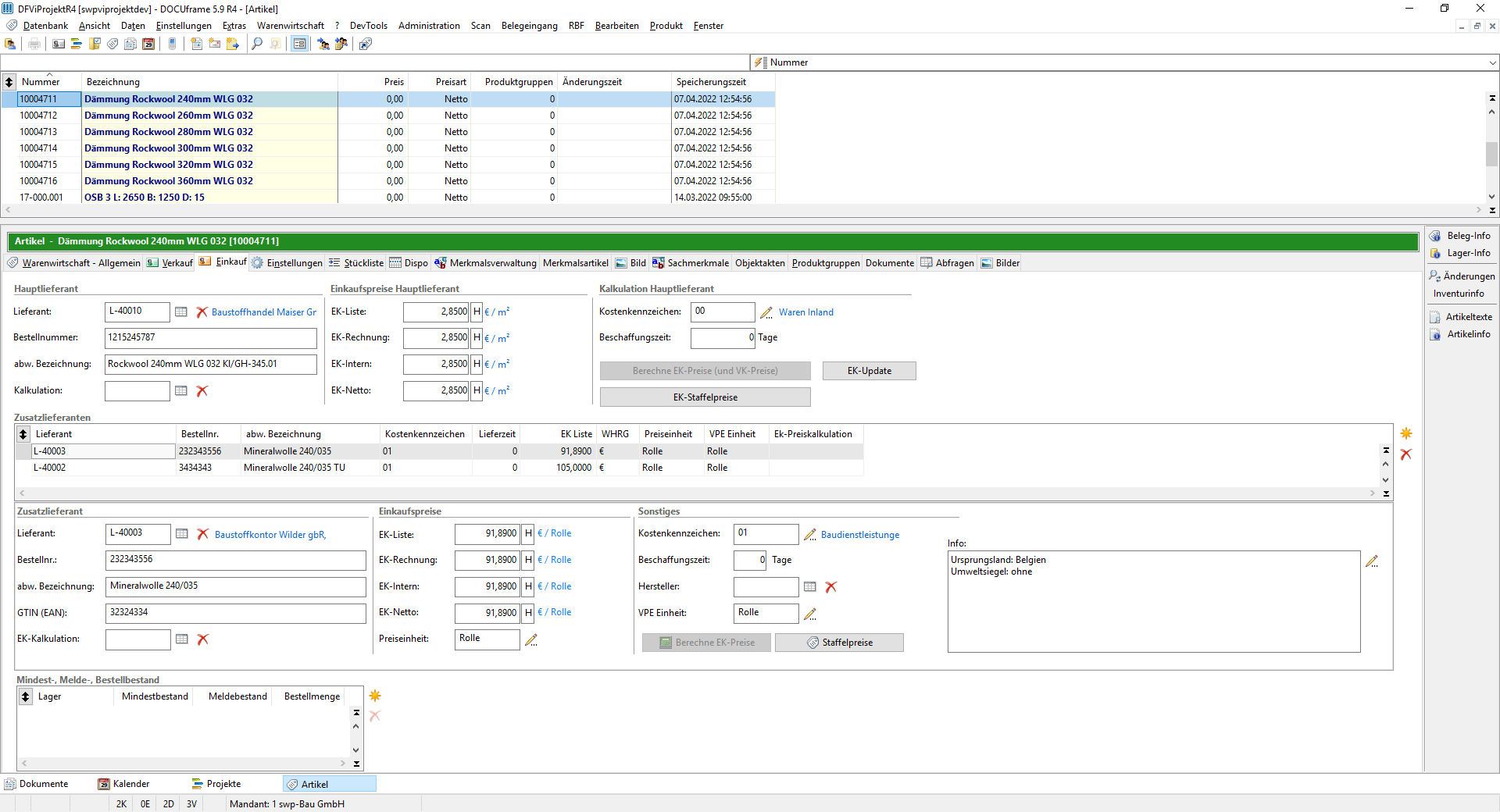
Task: Click left arrow of article list horizontal scrollbar
Action: pyautogui.click(x=9, y=209)
